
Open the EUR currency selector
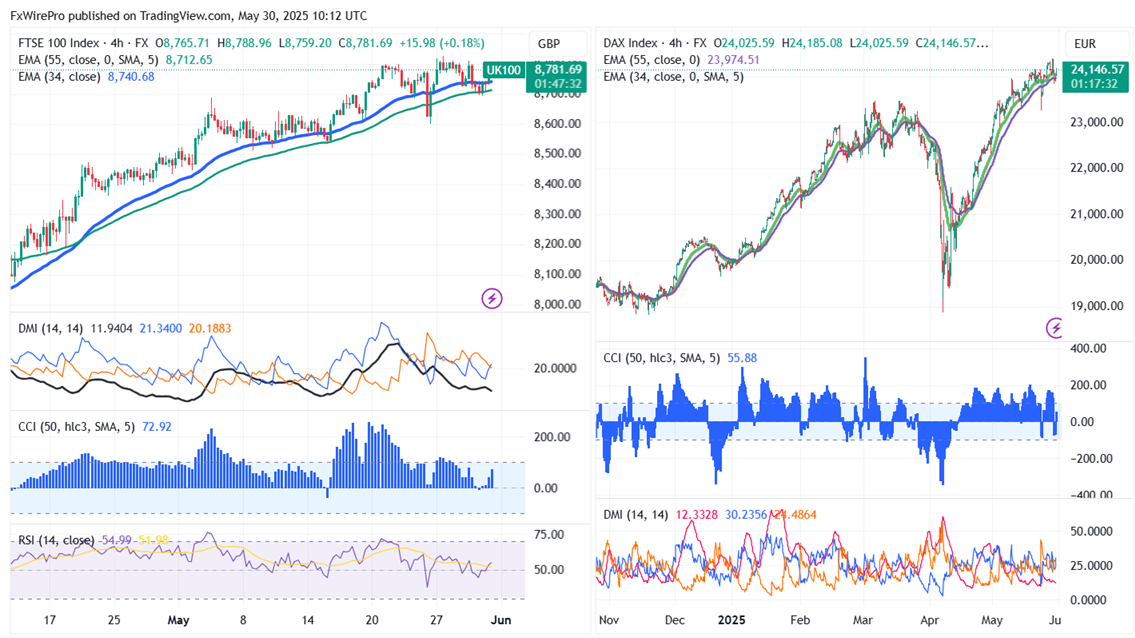click(1085, 44)
